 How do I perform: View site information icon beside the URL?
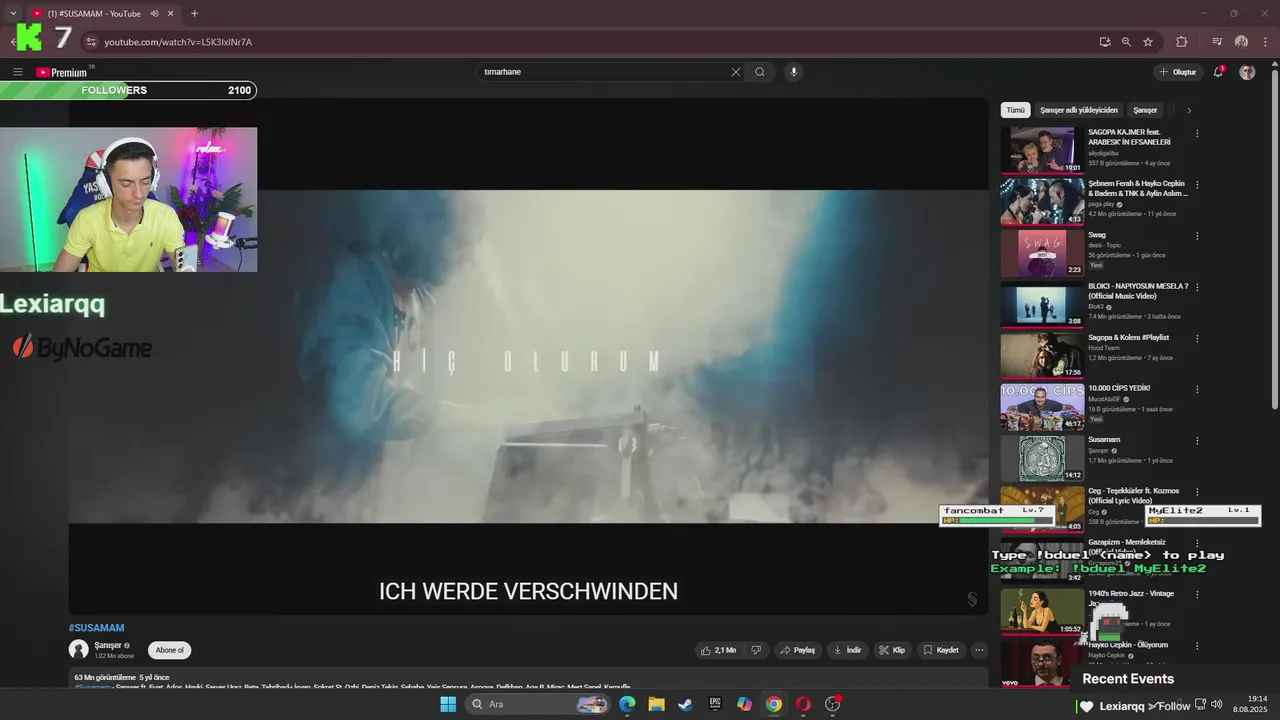[x=91, y=42]
